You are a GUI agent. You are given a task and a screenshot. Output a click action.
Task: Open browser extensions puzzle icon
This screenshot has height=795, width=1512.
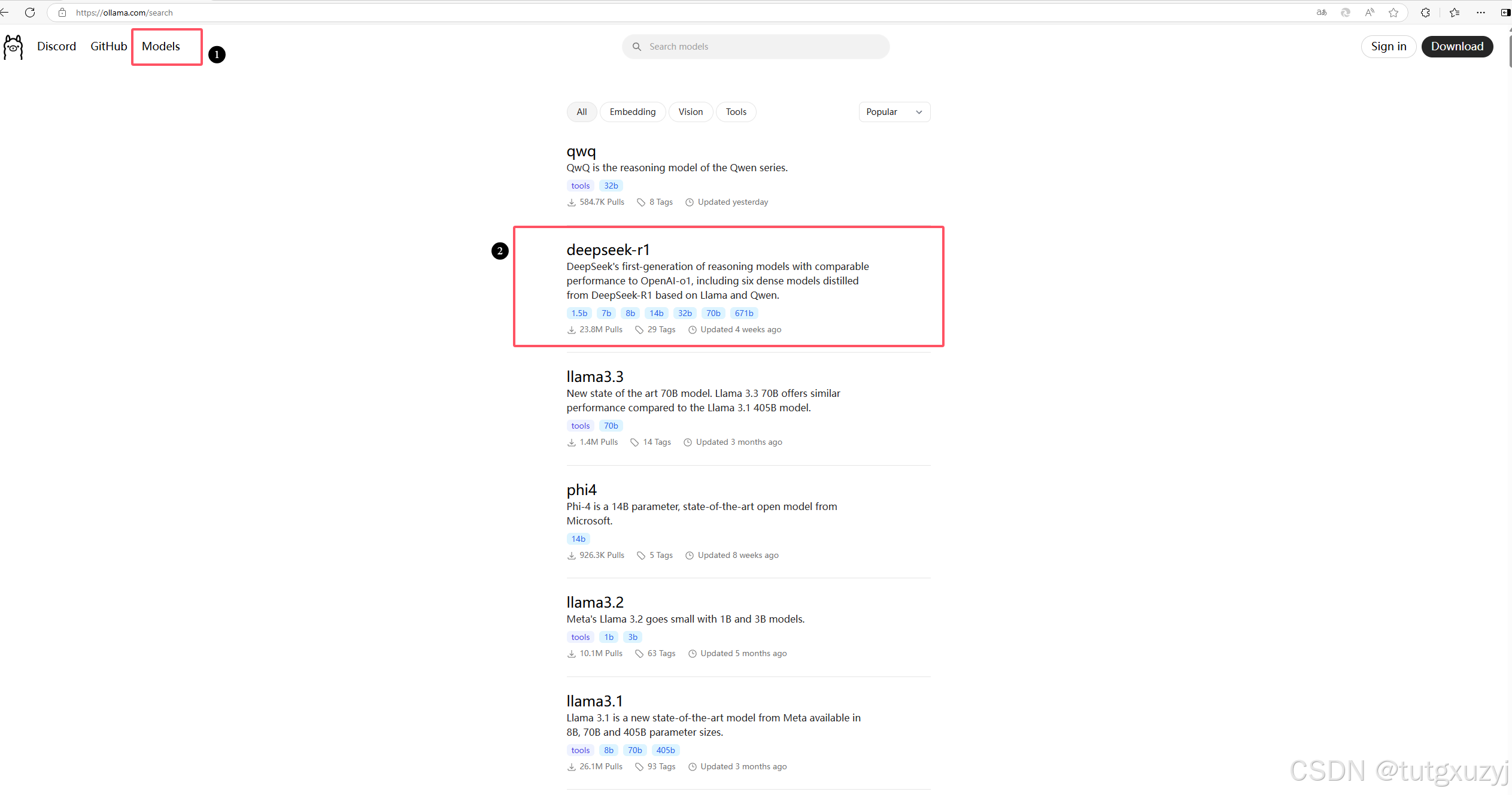pyautogui.click(x=1425, y=13)
